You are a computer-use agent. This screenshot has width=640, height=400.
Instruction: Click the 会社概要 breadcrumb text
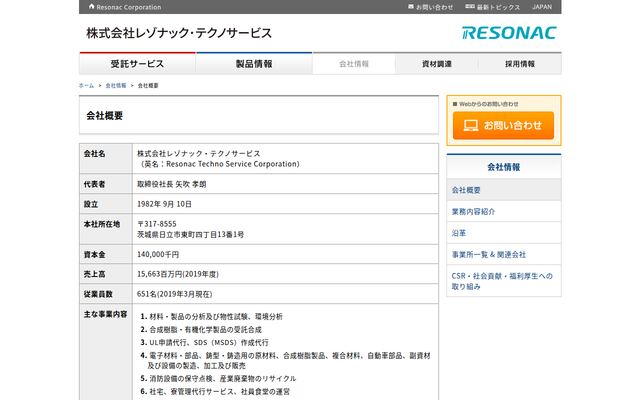pos(148,85)
